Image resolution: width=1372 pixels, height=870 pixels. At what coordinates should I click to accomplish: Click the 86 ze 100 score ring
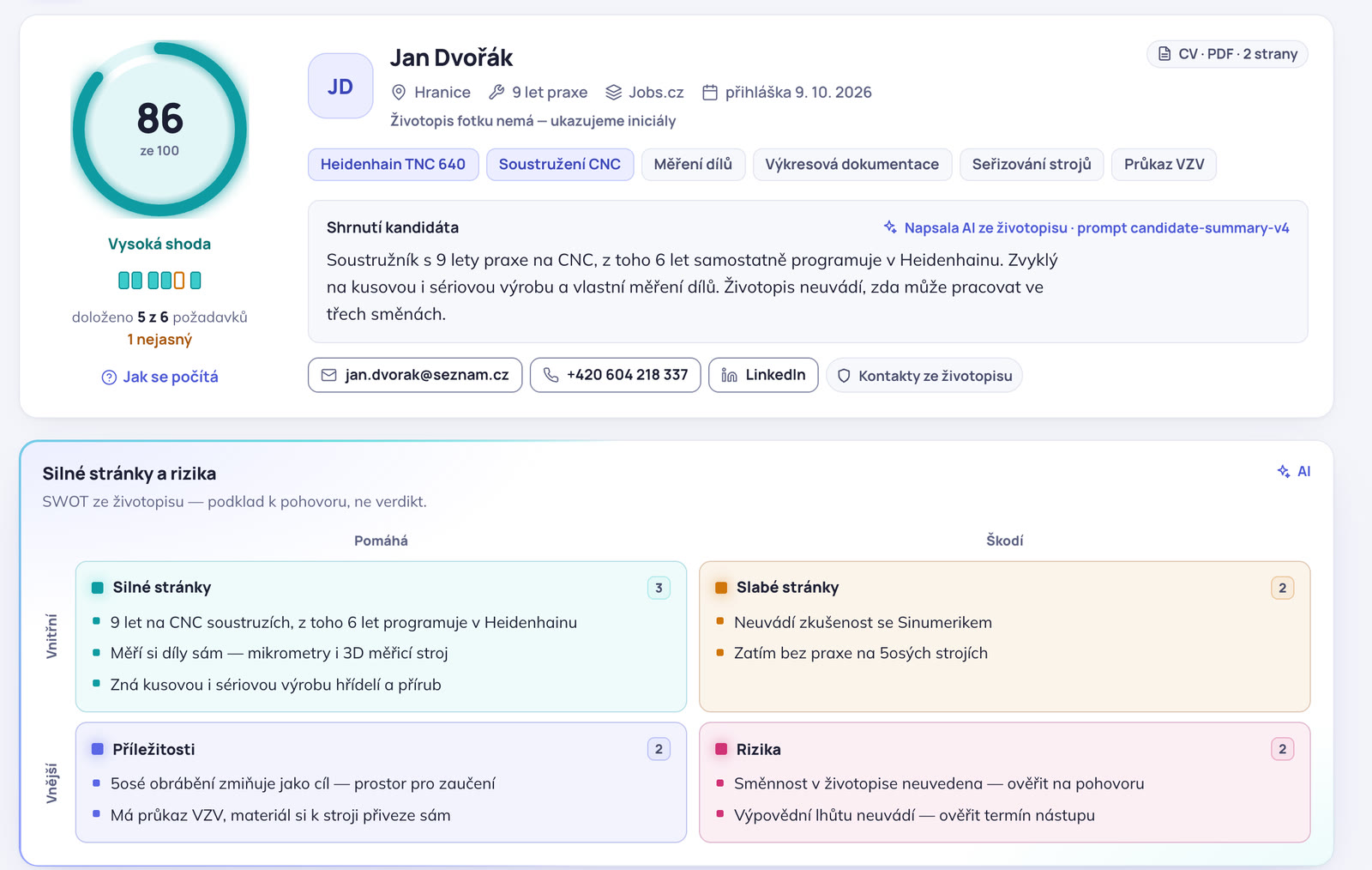click(x=159, y=130)
